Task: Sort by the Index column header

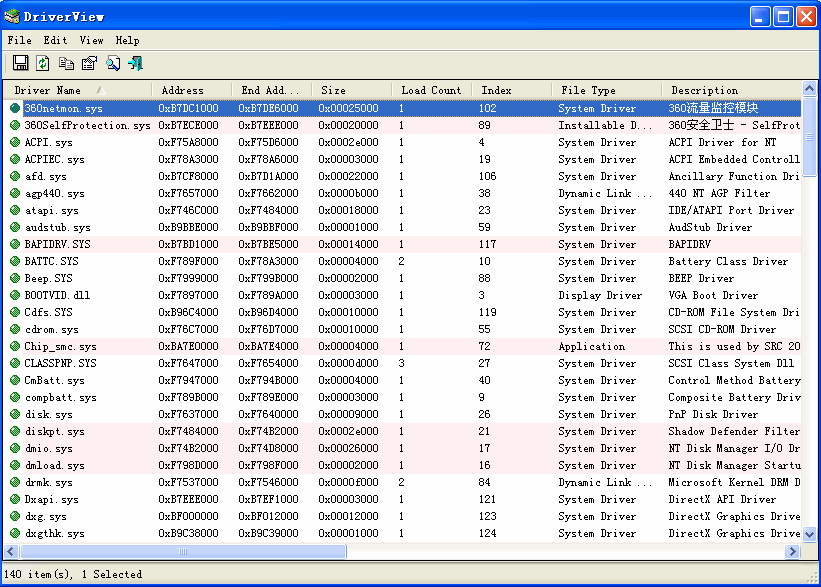Action: click(x=512, y=90)
